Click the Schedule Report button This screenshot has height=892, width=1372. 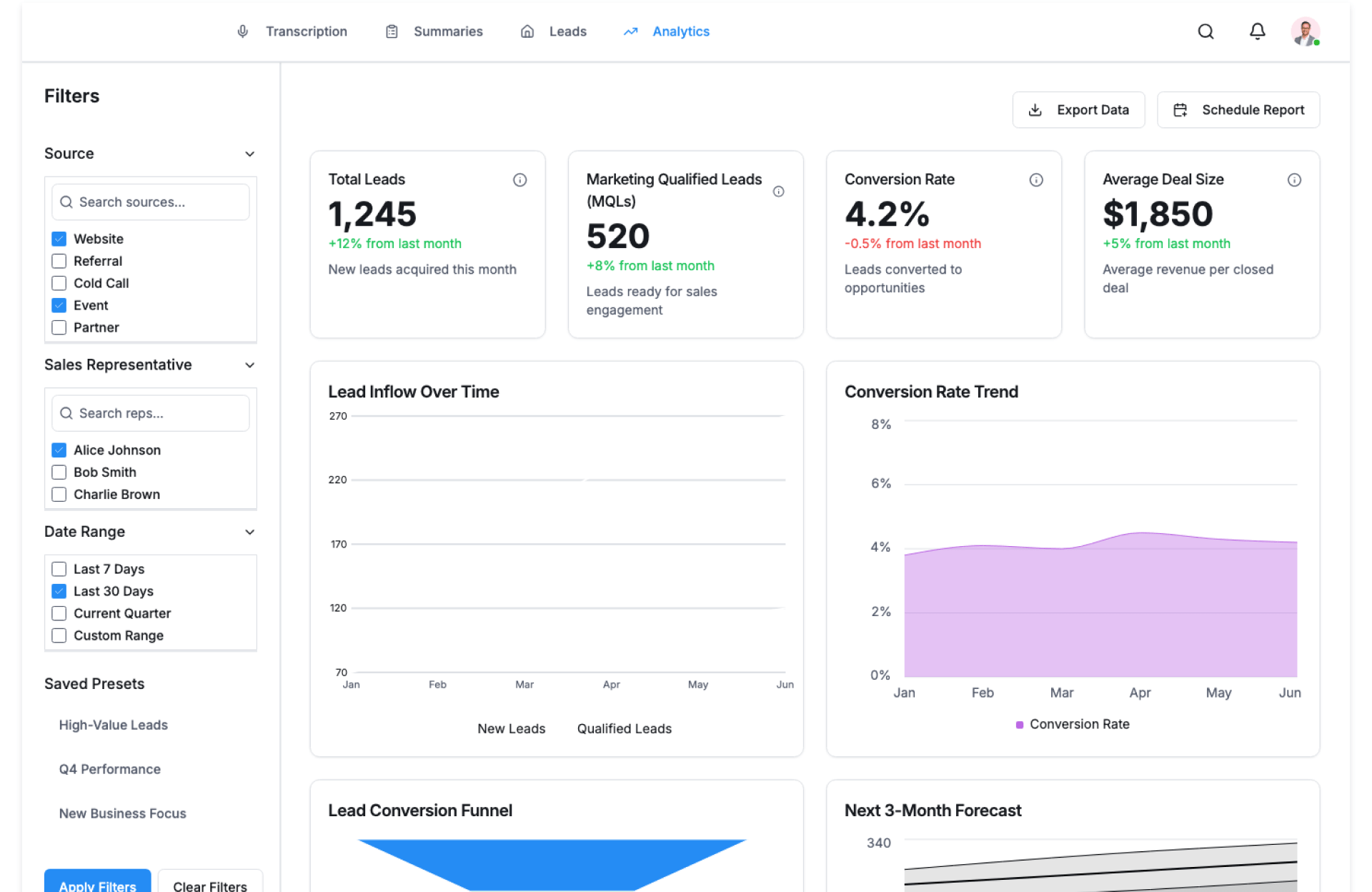tap(1238, 110)
